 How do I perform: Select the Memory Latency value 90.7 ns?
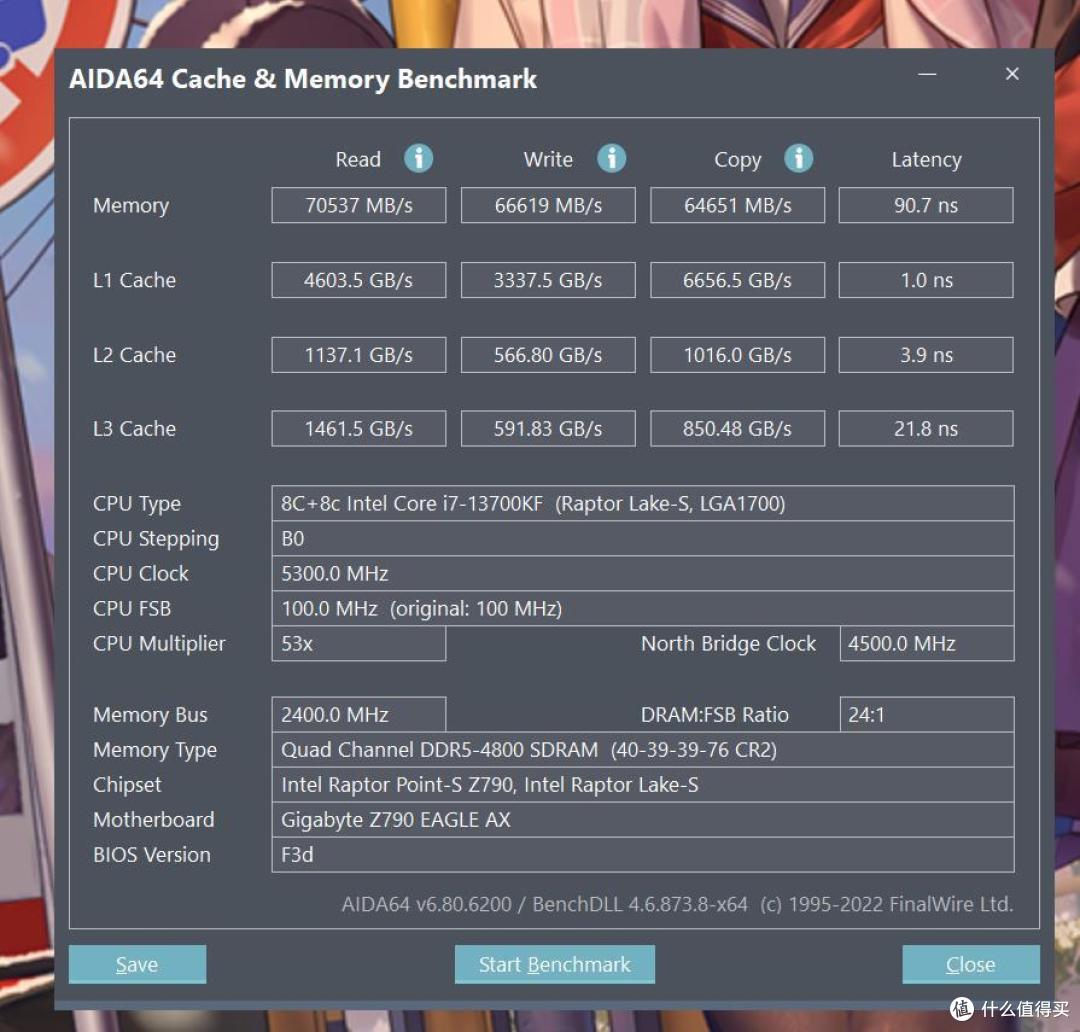tap(926, 205)
